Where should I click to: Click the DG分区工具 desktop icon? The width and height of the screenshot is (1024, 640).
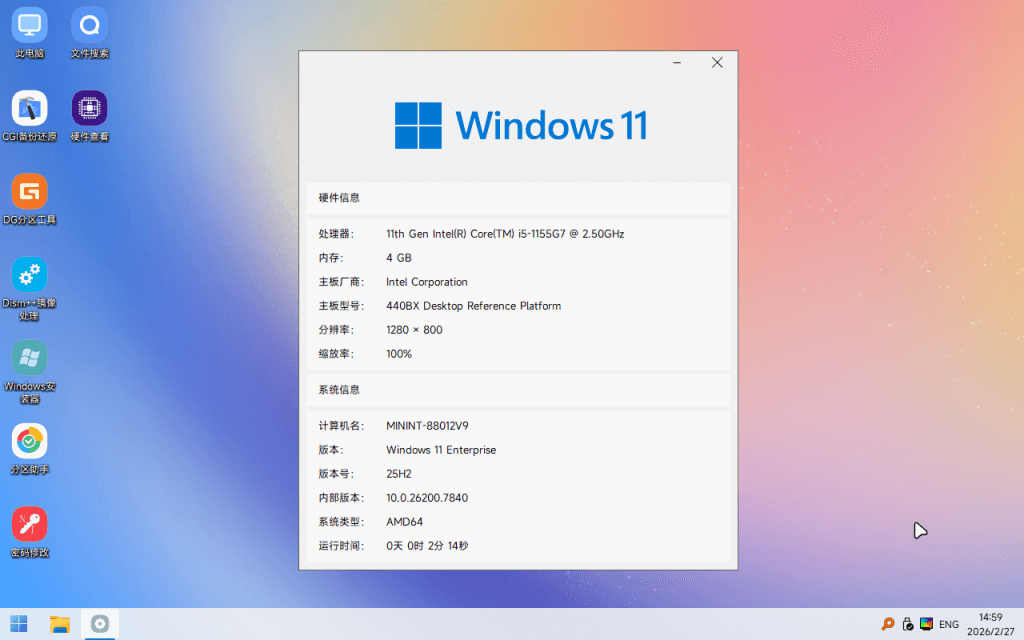point(29,199)
